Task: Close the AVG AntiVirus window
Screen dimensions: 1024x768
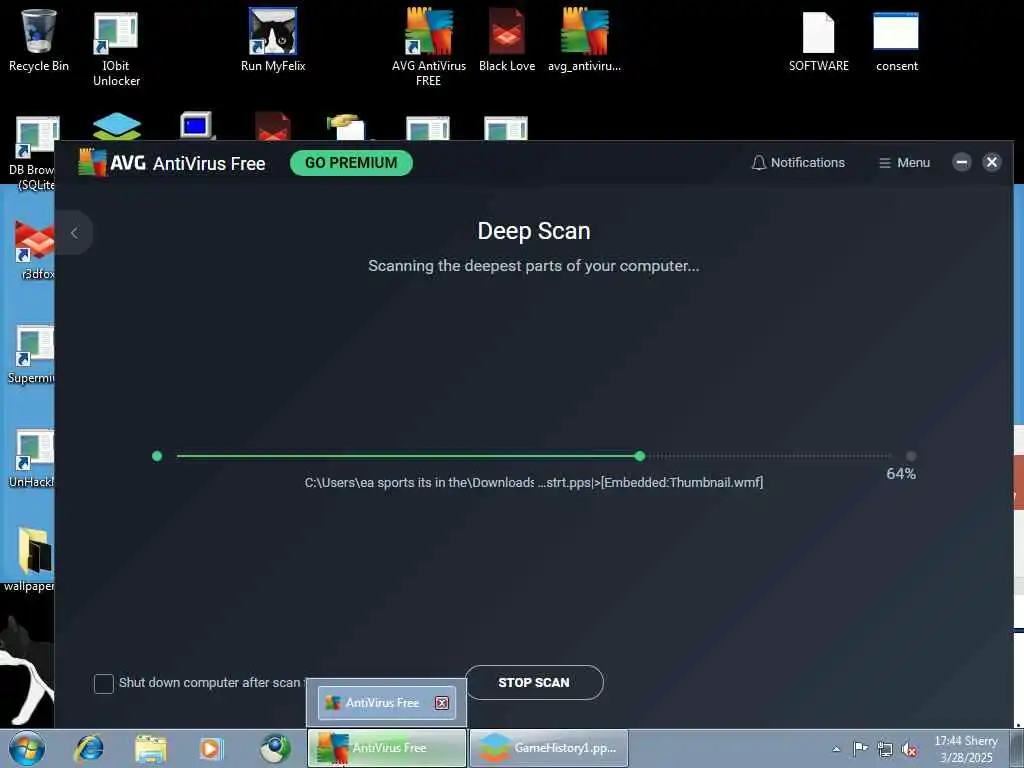Action: [x=991, y=162]
